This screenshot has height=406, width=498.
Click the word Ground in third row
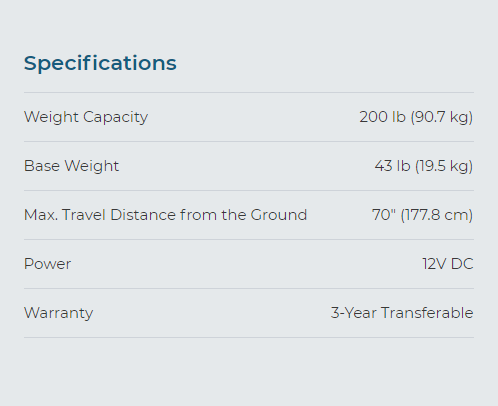pyautogui.click(x=279, y=215)
